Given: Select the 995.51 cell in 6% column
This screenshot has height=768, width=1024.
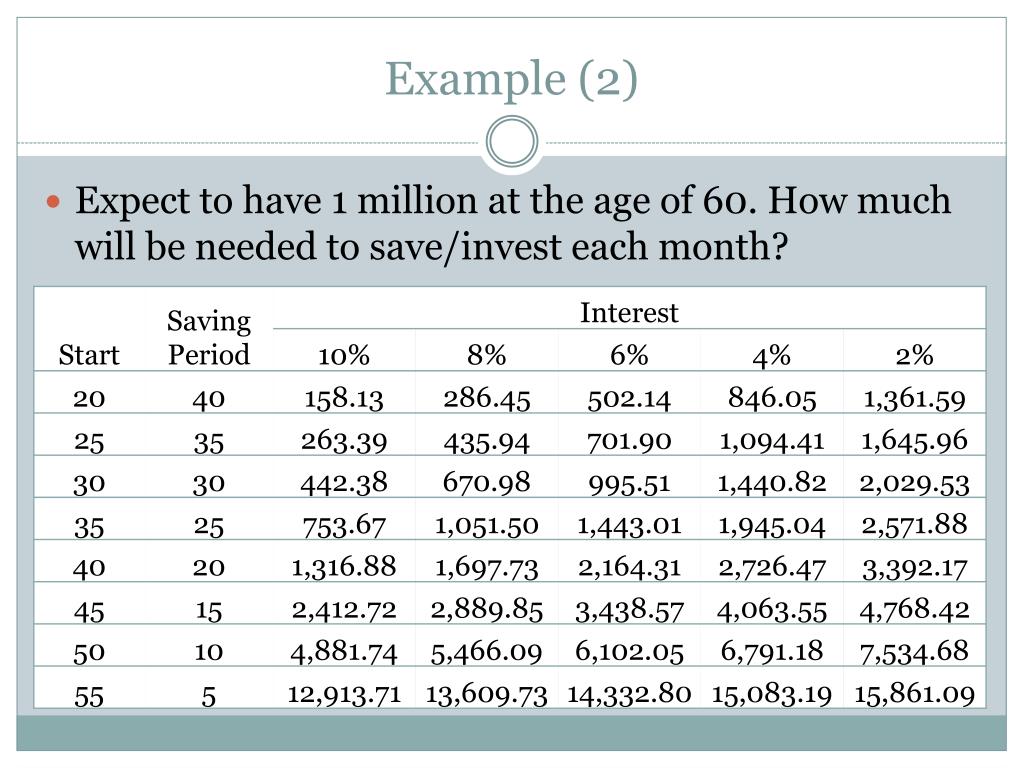Looking at the screenshot, I should (x=629, y=483).
